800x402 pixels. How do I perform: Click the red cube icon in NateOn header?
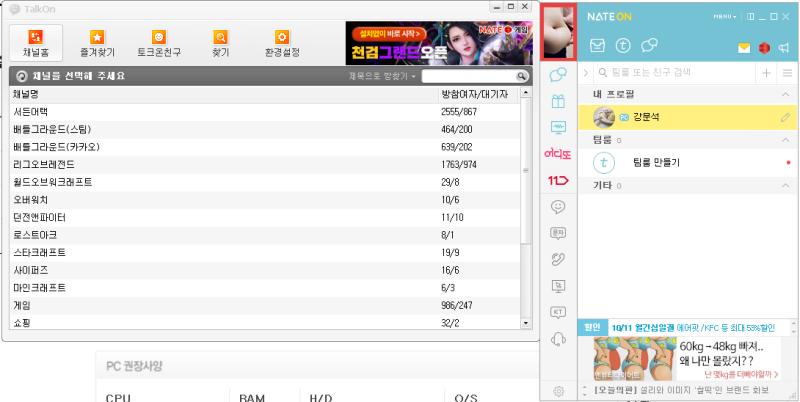click(764, 48)
